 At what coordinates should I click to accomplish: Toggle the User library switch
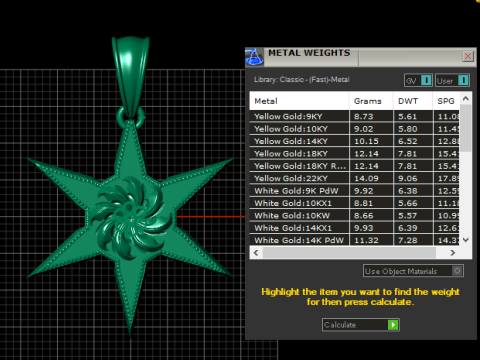tap(452, 80)
